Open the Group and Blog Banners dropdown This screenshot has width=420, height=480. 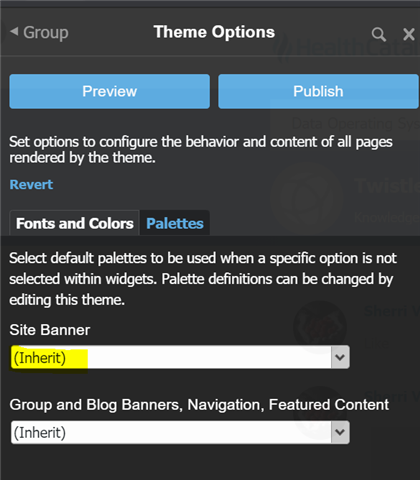180,432
